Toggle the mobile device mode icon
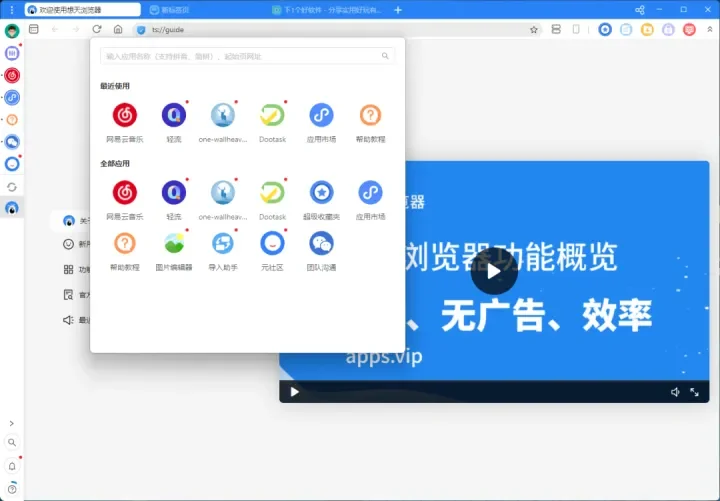720x501 pixels. pyautogui.click(x=576, y=29)
